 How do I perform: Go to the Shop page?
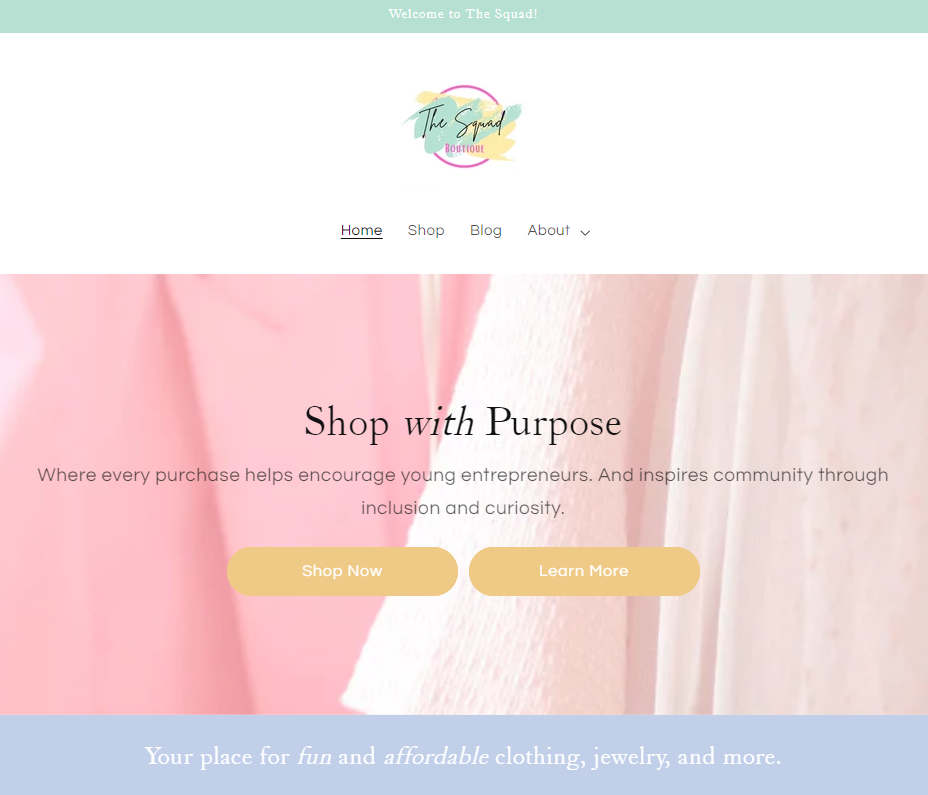(x=426, y=230)
